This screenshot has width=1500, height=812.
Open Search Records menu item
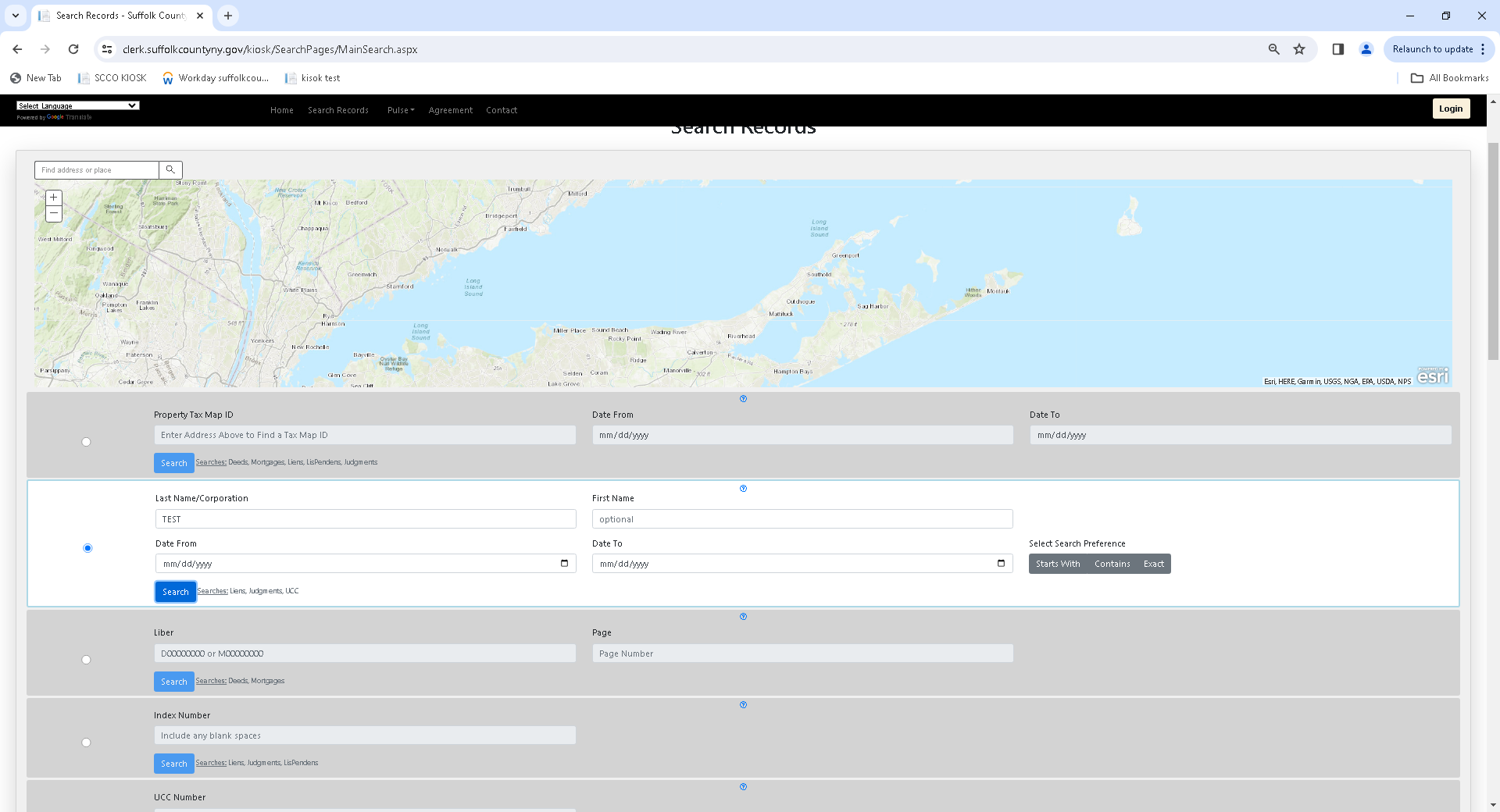(338, 110)
